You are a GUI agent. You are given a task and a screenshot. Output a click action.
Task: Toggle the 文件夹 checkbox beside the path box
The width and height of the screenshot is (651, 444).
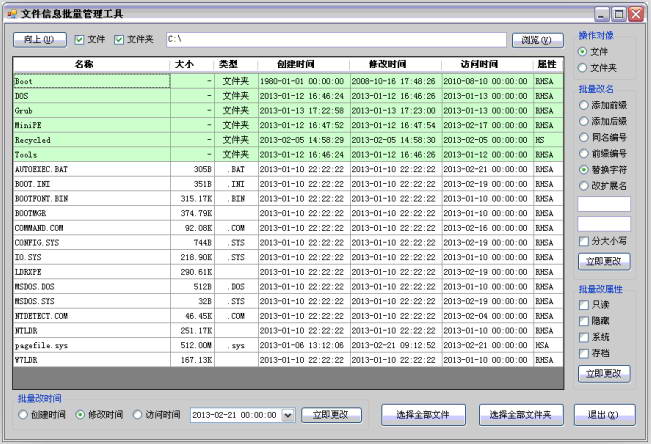tap(119, 39)
